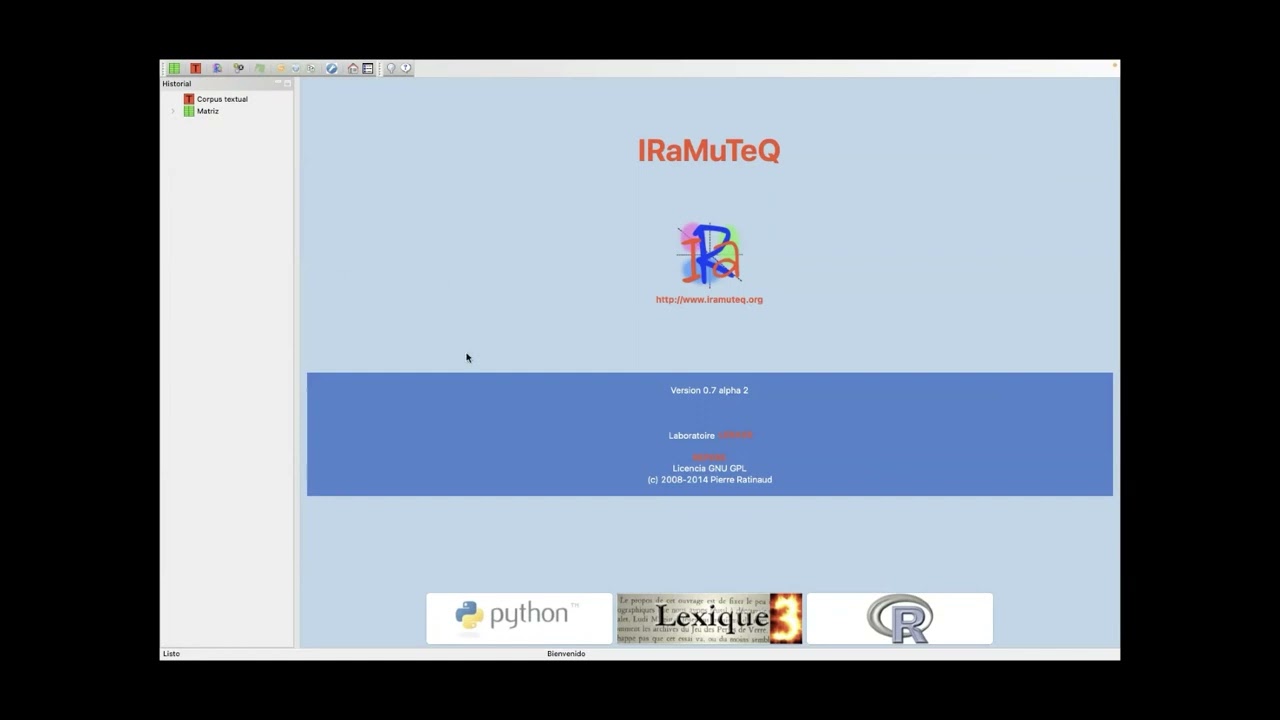Click the greyed-out blue round toolbar icon
1280x720 pixels.
pos(295,68)
